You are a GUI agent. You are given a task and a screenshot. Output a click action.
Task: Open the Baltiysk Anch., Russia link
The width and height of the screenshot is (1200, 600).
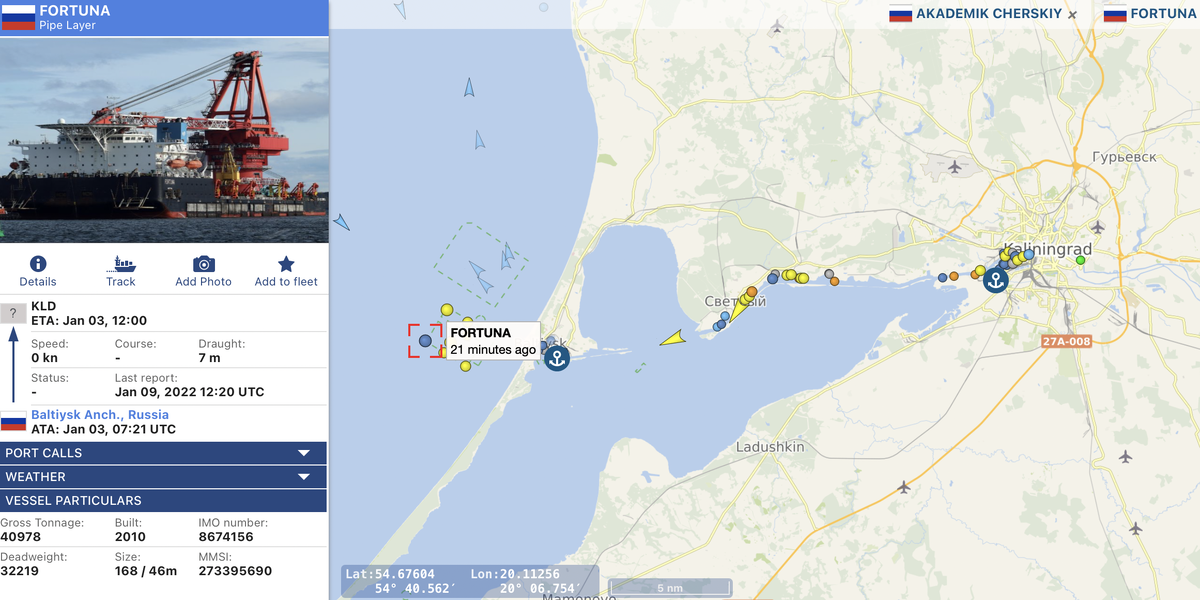coord(100,414)
